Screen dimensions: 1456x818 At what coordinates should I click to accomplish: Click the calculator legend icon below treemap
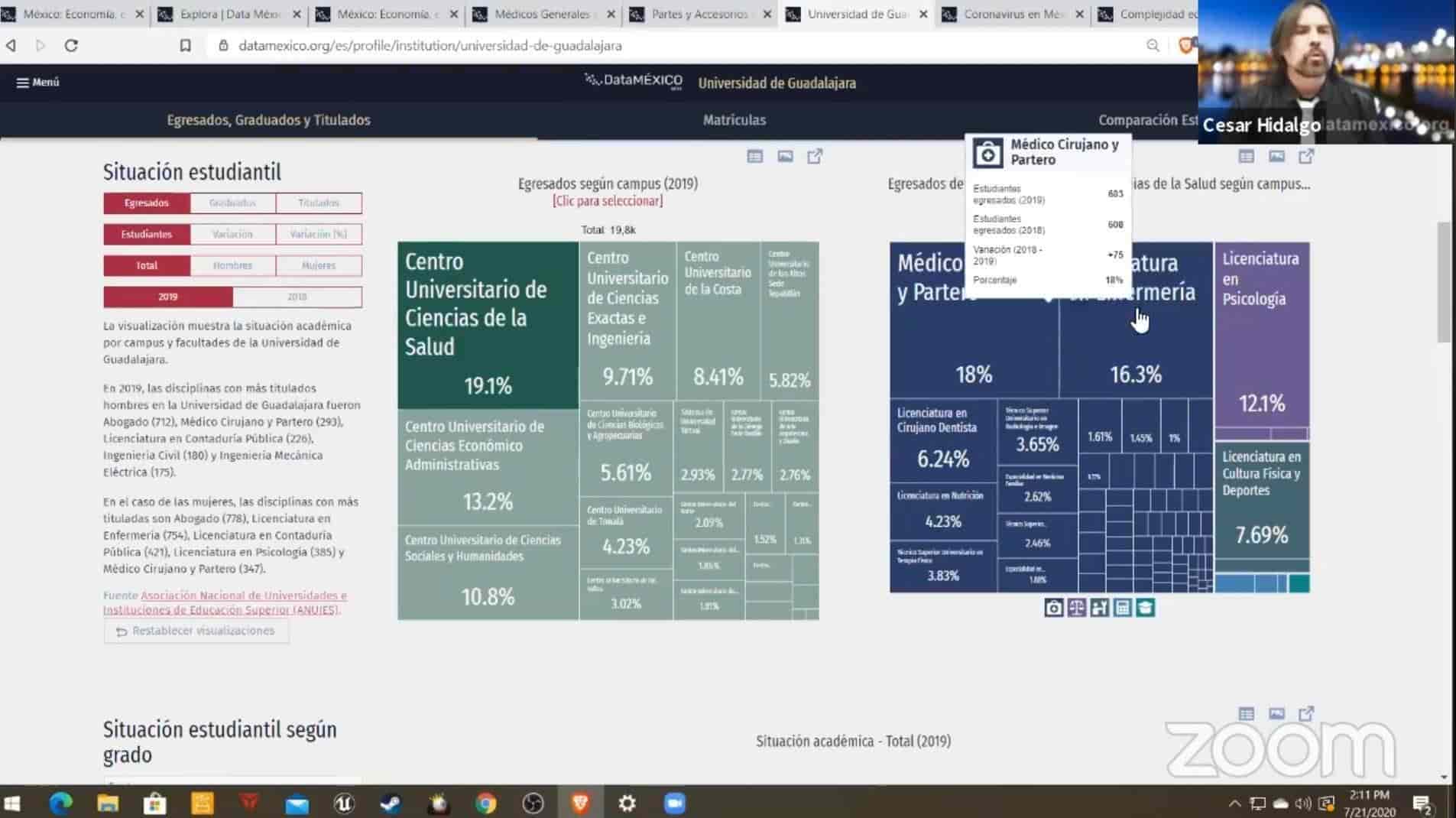(1123, 608)
